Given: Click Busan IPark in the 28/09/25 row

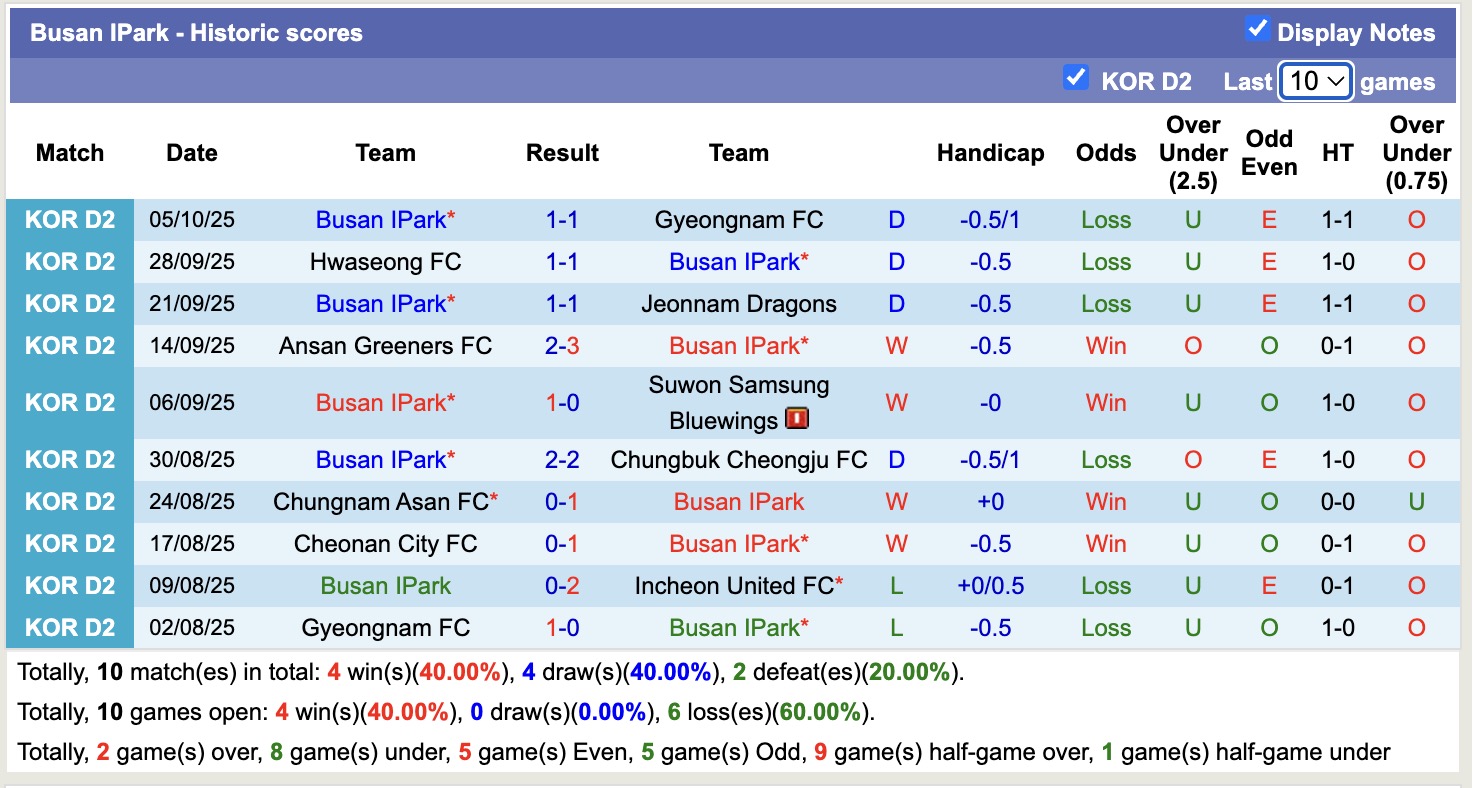Looking at the screenshot, I should point(738,261).
